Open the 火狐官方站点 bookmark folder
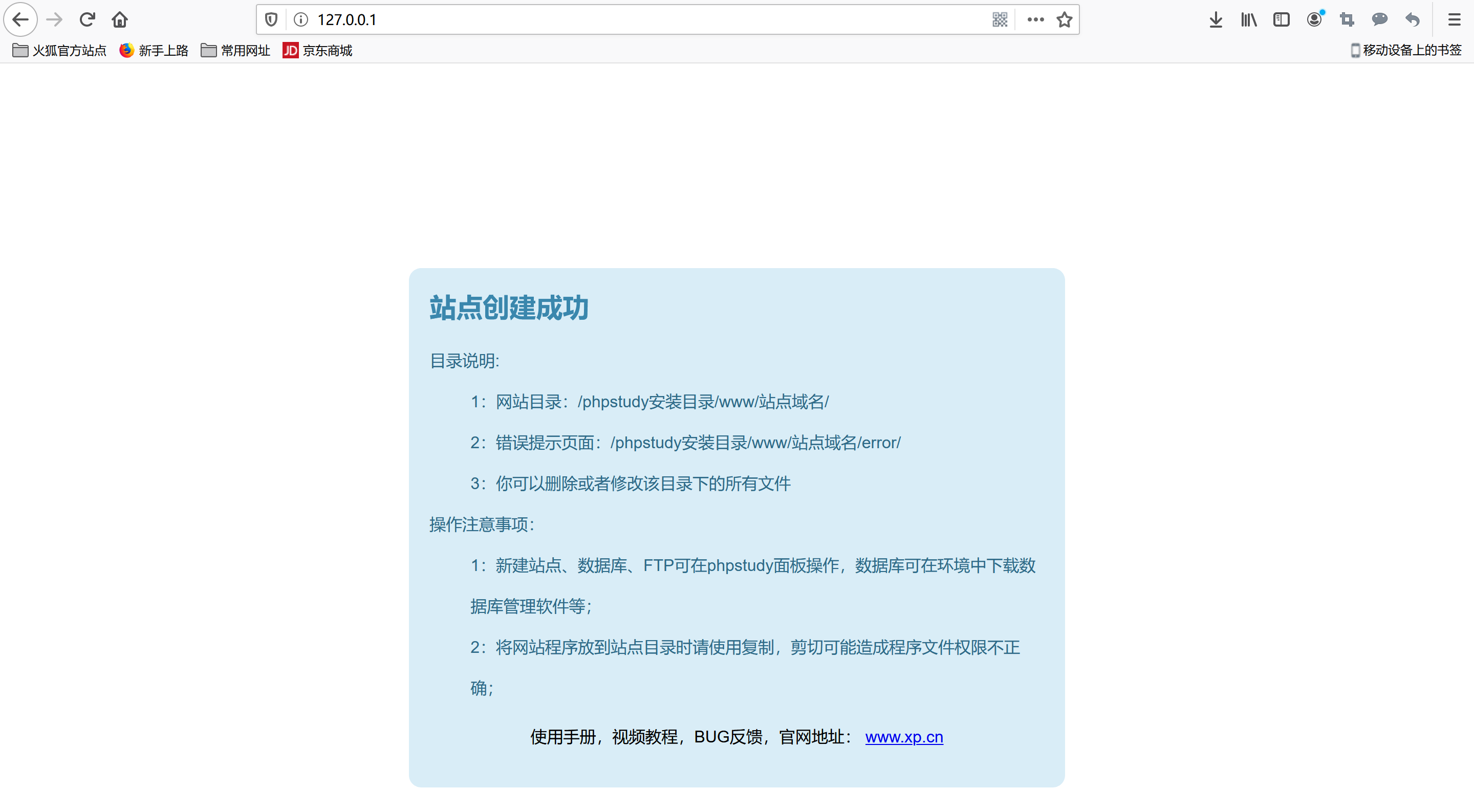This screenshot has height=812, width=1474. [59, 51]
